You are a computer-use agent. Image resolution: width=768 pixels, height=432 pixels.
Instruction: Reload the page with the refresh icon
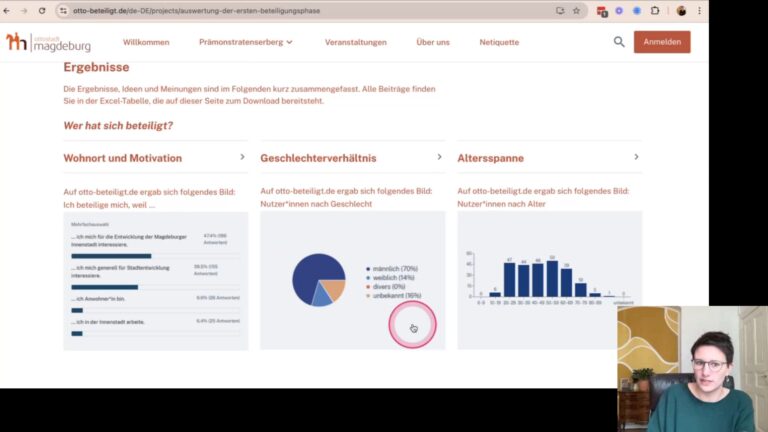click(x=42, y=11)
